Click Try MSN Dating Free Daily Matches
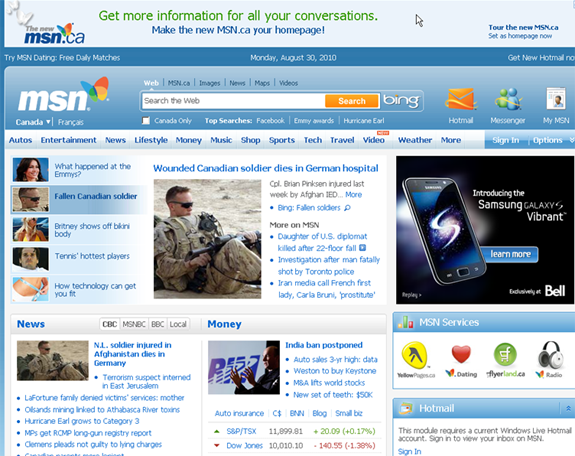 (x=62, y=58)
